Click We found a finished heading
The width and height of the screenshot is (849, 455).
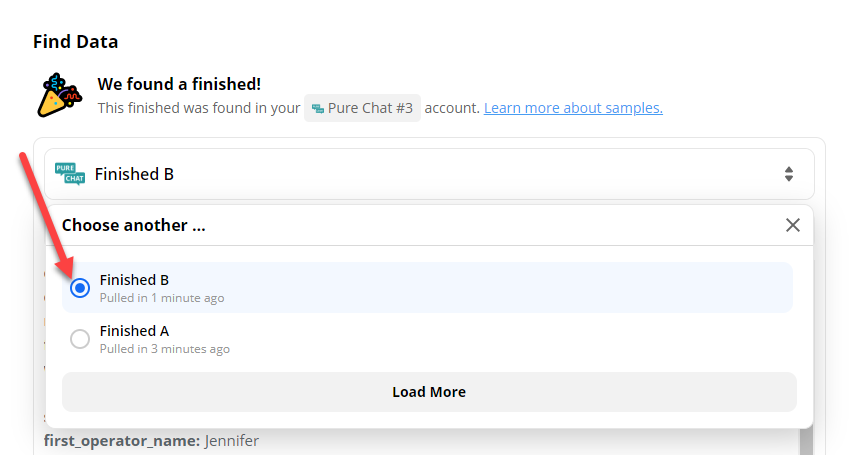pos(179,84)
